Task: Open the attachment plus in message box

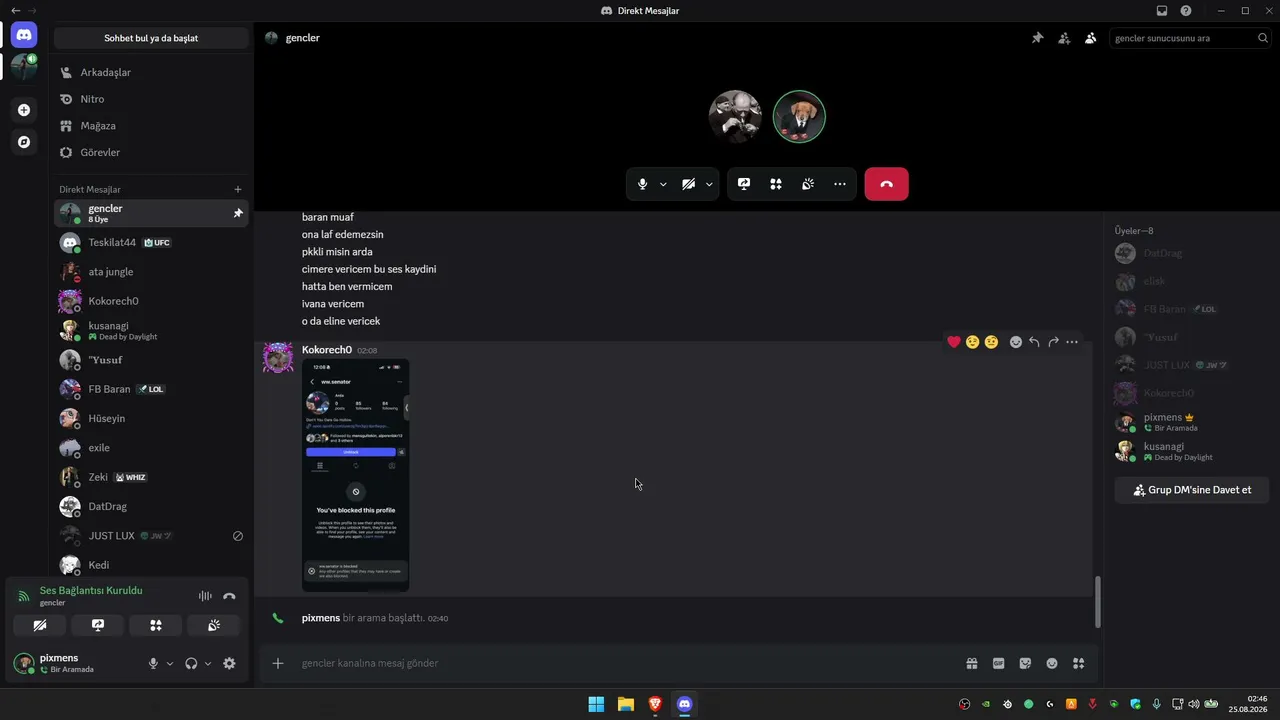Action: tap(278, 663)
